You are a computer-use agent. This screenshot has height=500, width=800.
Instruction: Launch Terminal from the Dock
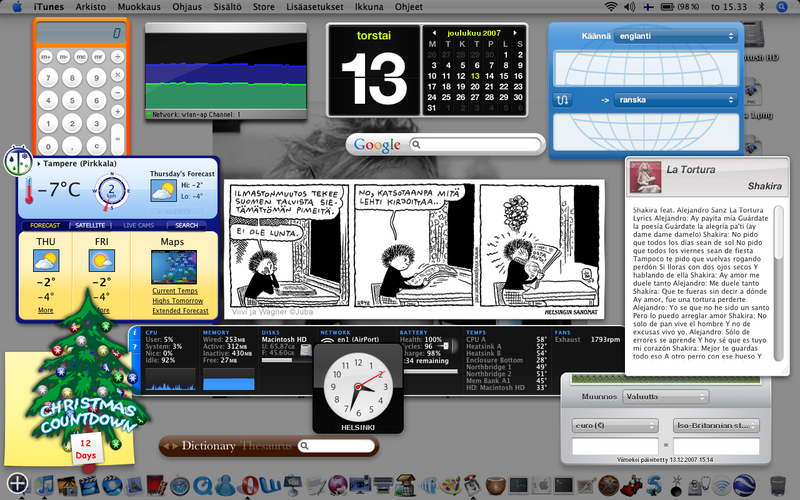point(563,486)
